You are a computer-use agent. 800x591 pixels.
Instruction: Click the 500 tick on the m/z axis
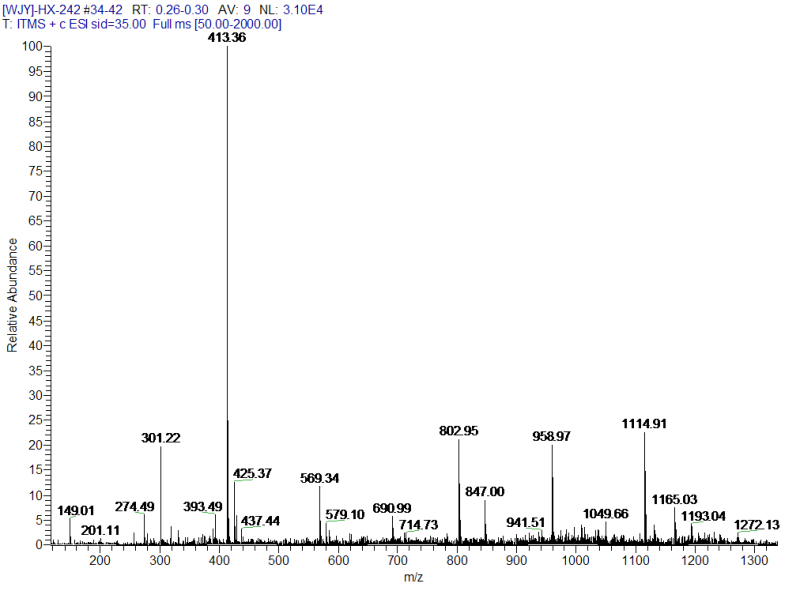click(x=278, y=560)
